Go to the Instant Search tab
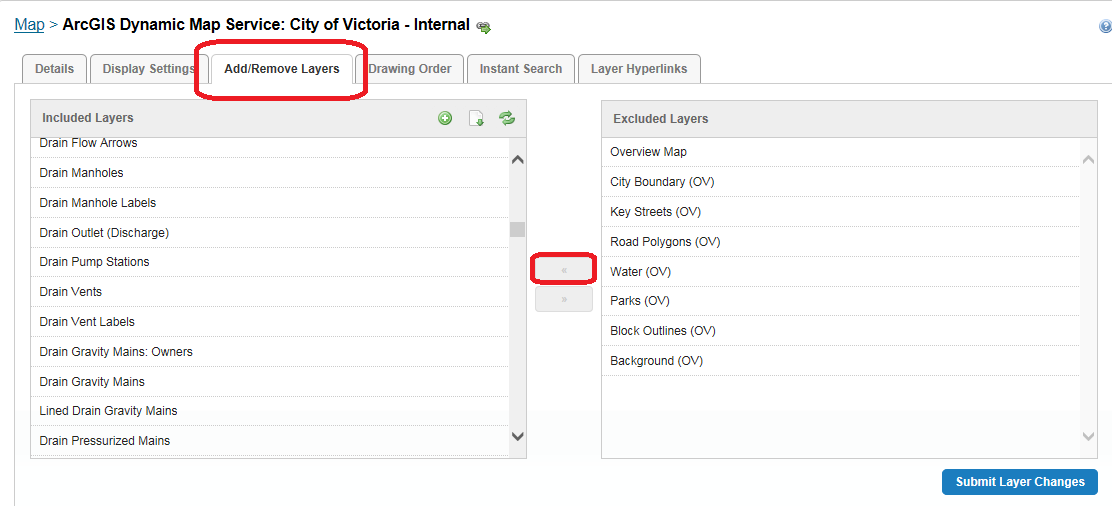 (521, 69)
